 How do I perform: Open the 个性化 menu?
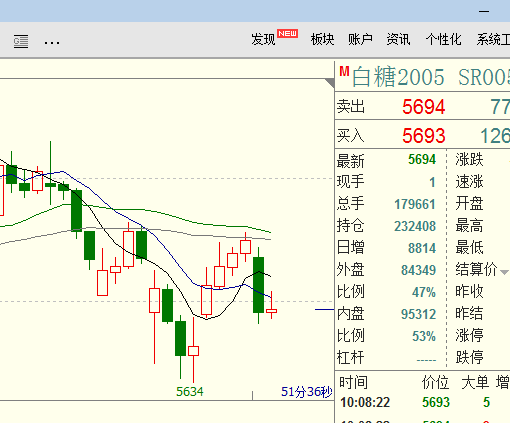[443, 39]
